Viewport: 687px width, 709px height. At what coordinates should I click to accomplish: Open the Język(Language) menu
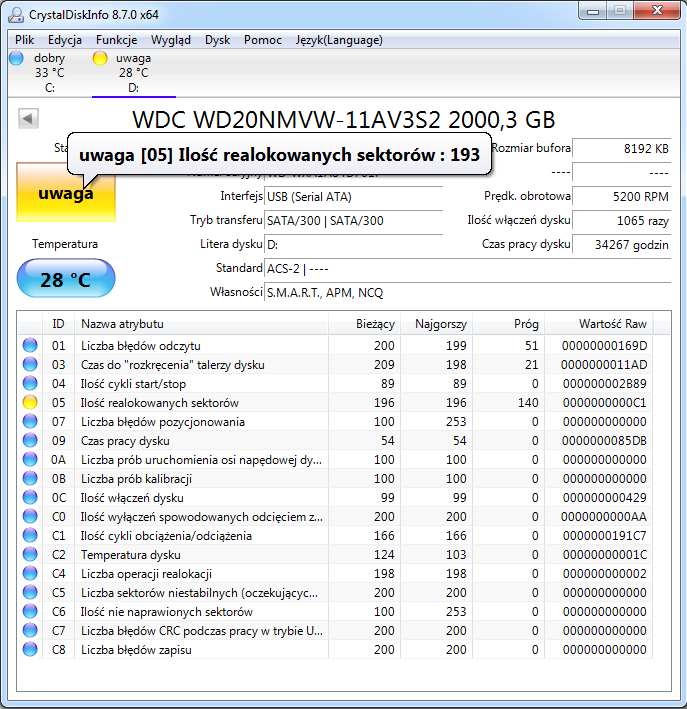point(339,40)
